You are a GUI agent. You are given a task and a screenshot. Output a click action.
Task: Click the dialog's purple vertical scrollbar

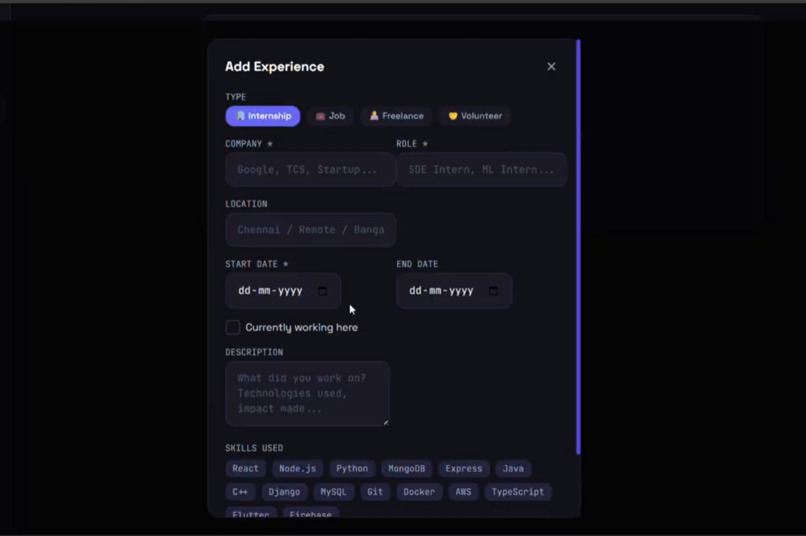click(578, 247)
